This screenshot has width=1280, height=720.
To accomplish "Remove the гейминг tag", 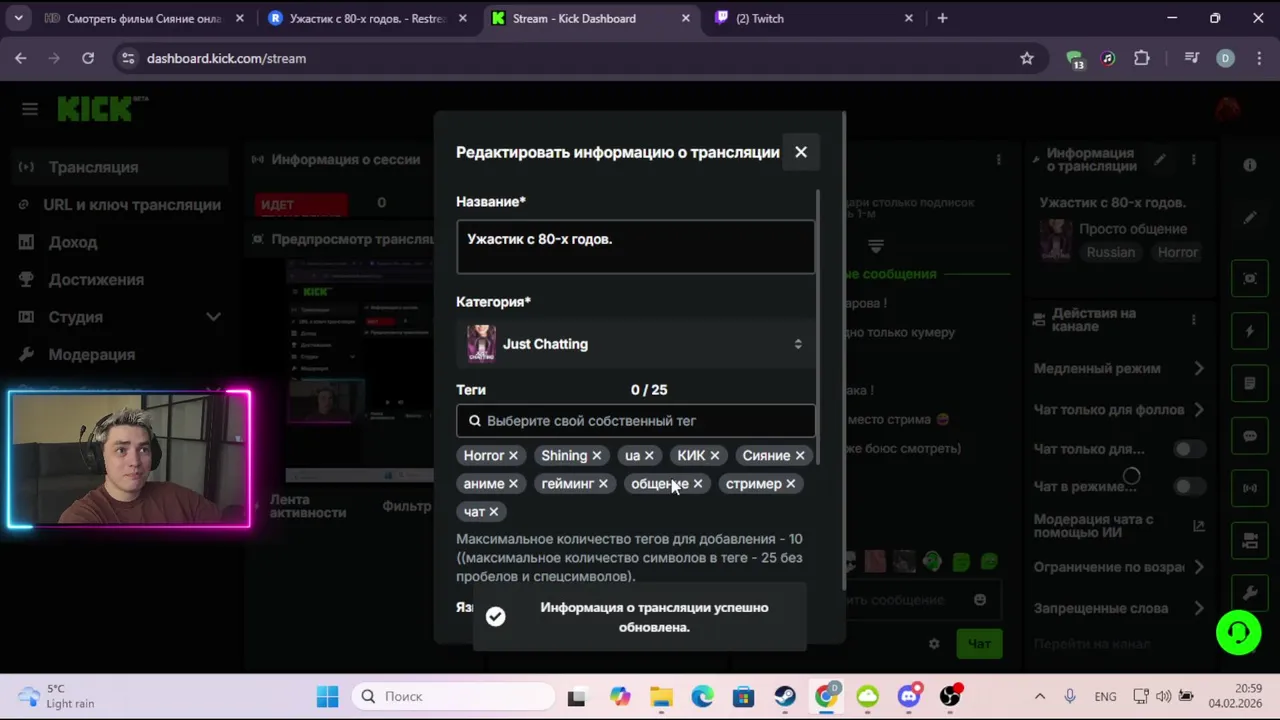I will pos(603,484).
